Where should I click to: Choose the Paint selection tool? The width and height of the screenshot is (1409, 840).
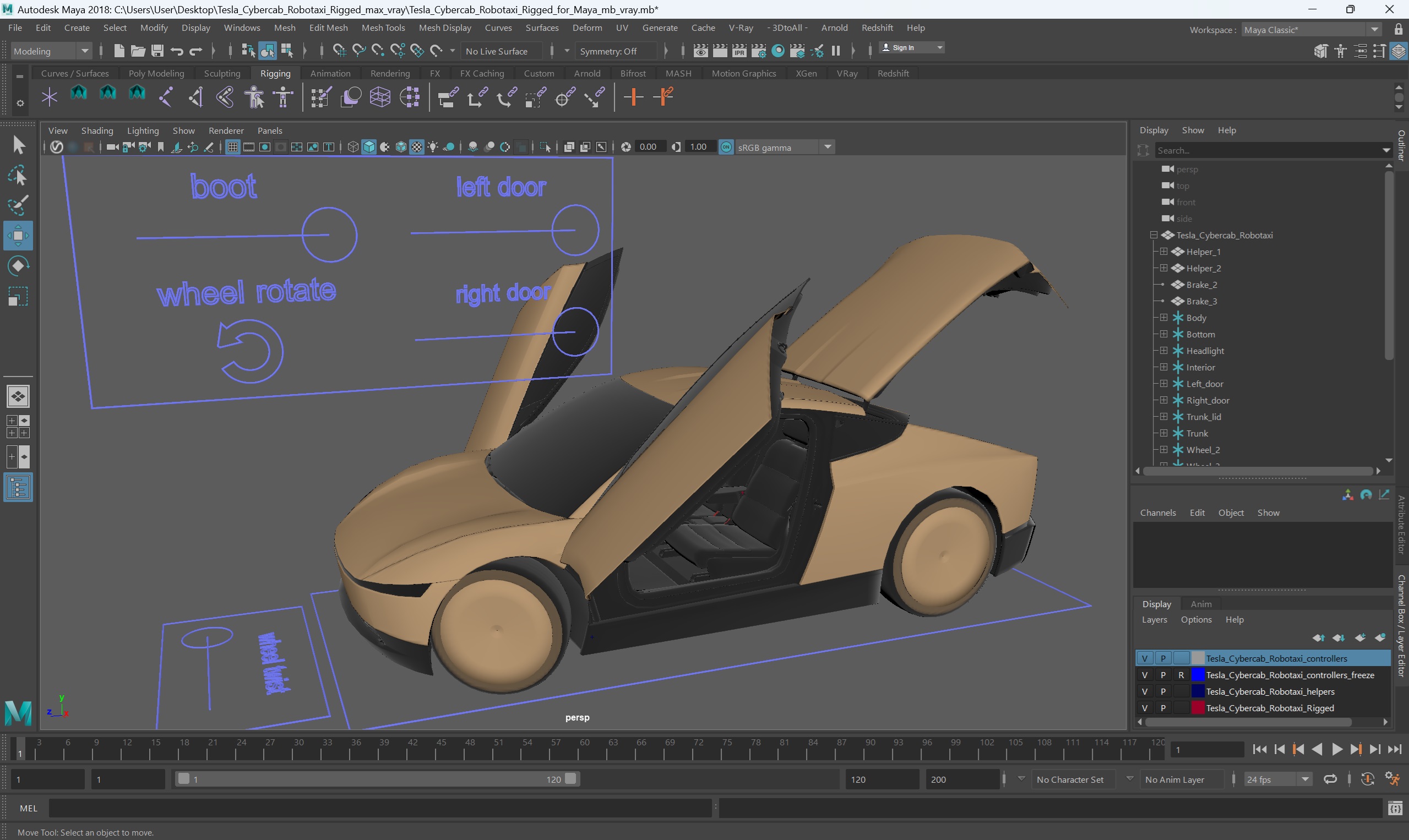pos(18,205)
